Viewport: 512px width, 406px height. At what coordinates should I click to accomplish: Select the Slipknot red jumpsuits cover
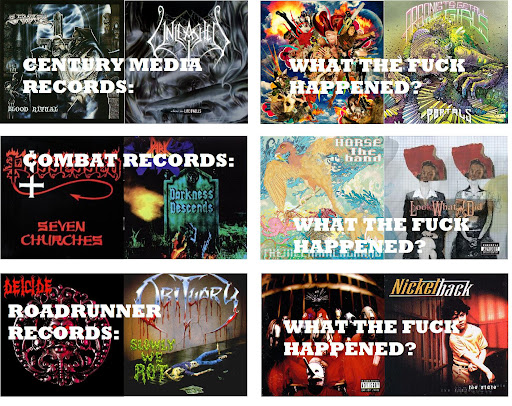[x=323, y=335]
